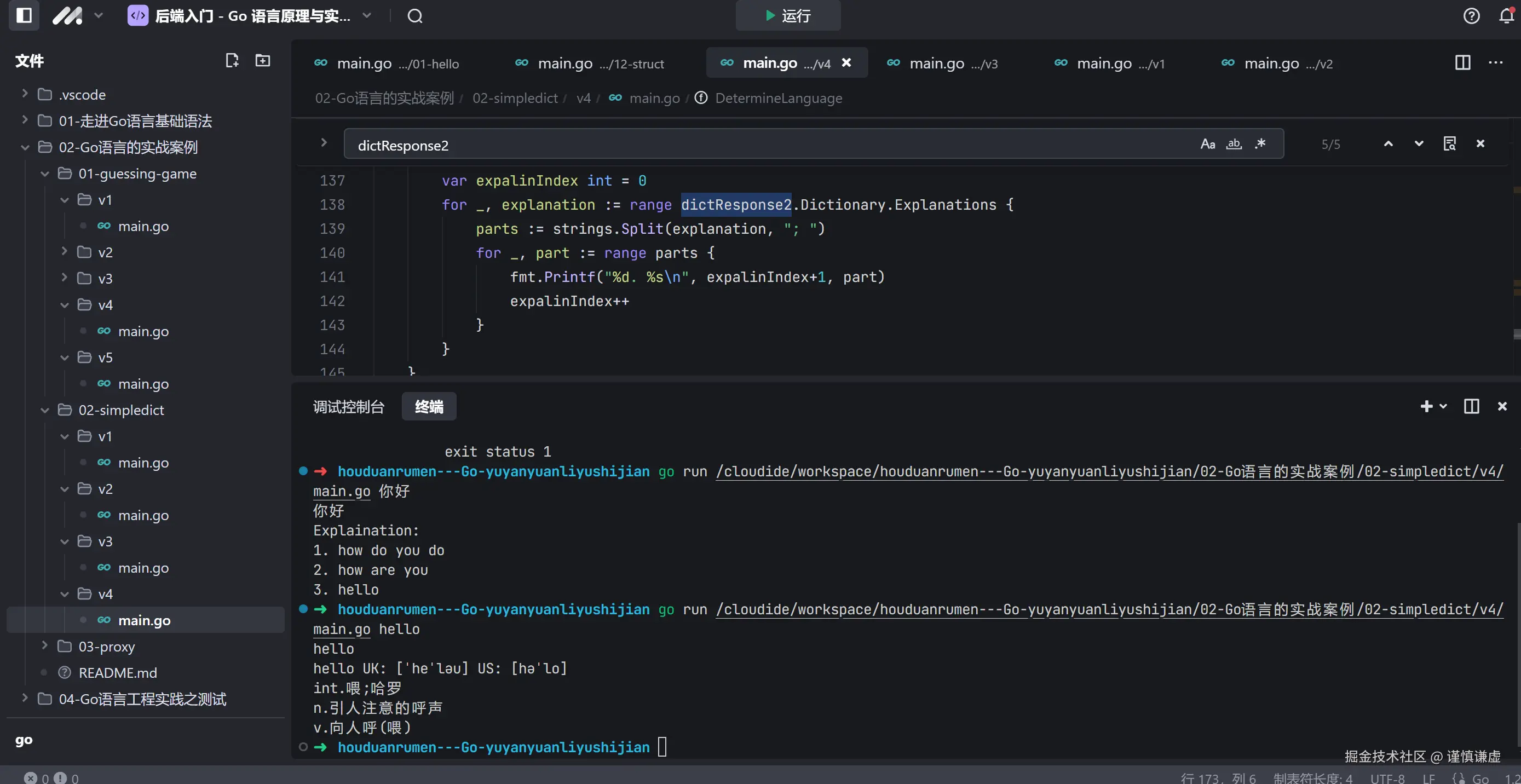Open README.md in file tree

click(118, 673)
